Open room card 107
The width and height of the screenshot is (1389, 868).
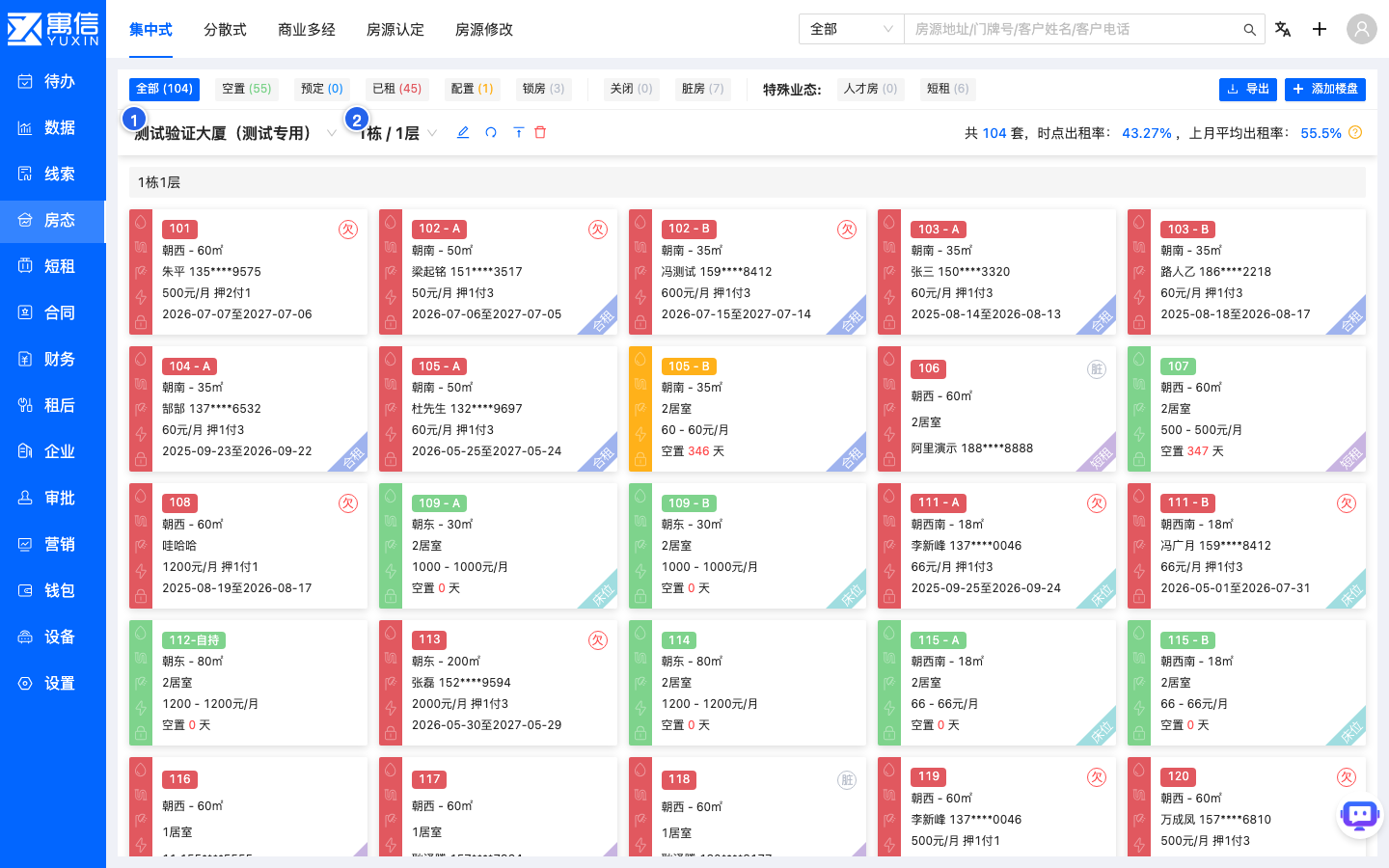(x=1246, y=409)
